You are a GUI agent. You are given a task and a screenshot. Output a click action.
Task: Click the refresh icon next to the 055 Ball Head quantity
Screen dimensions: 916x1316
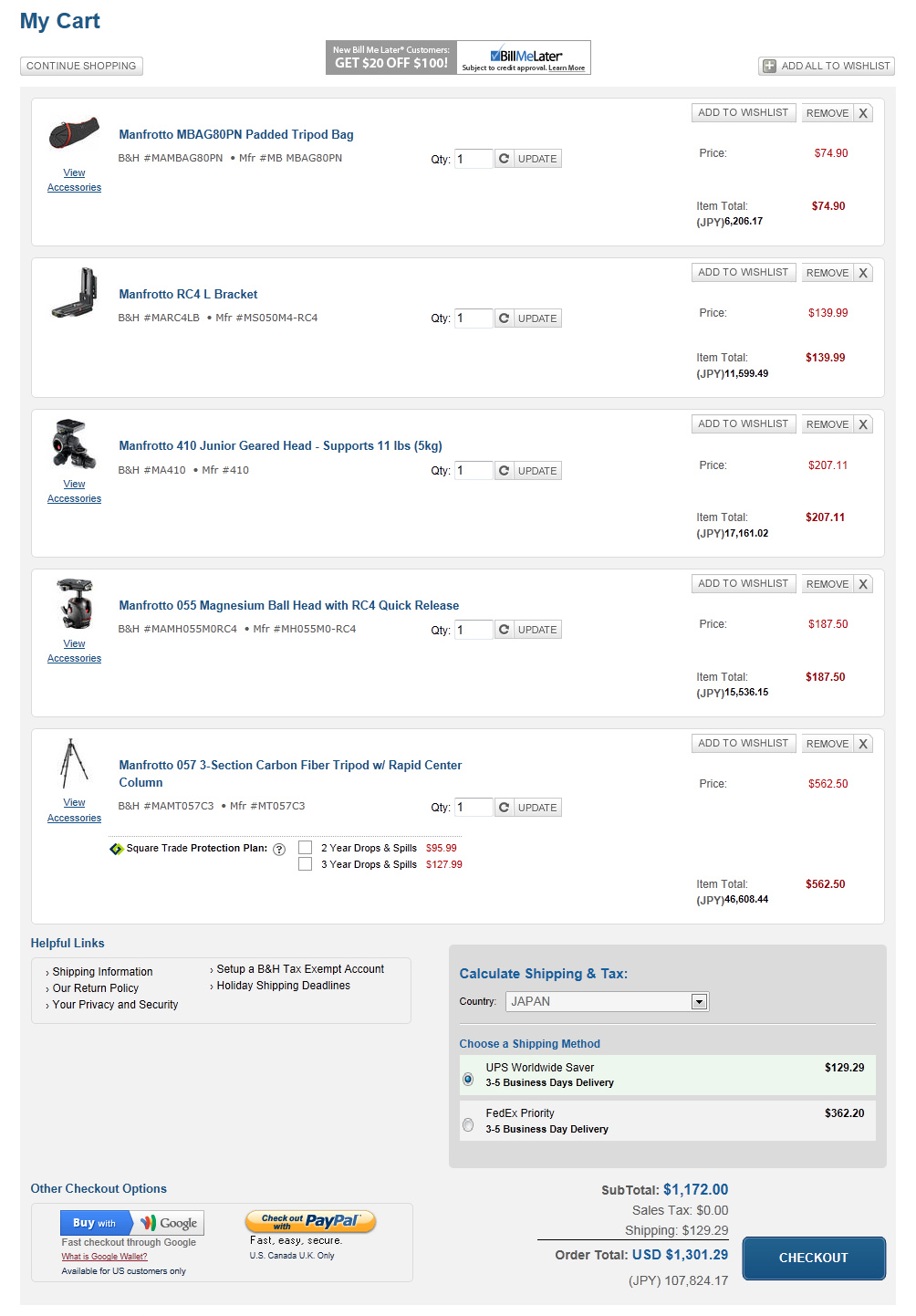point(504,630)
